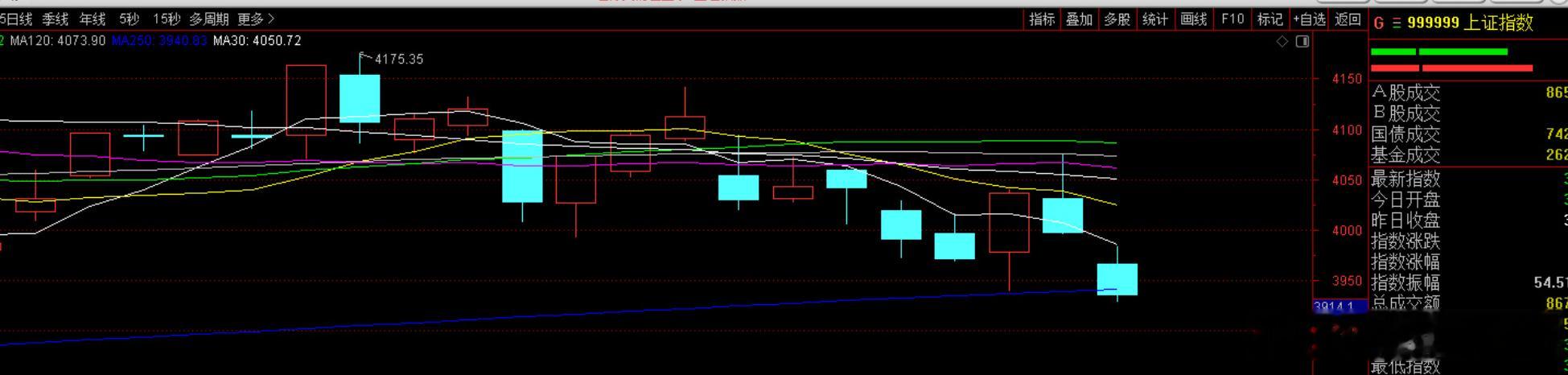
Task: Open the 统计 statistics button
Action: pyautogui.click(x=1154, y=19)
